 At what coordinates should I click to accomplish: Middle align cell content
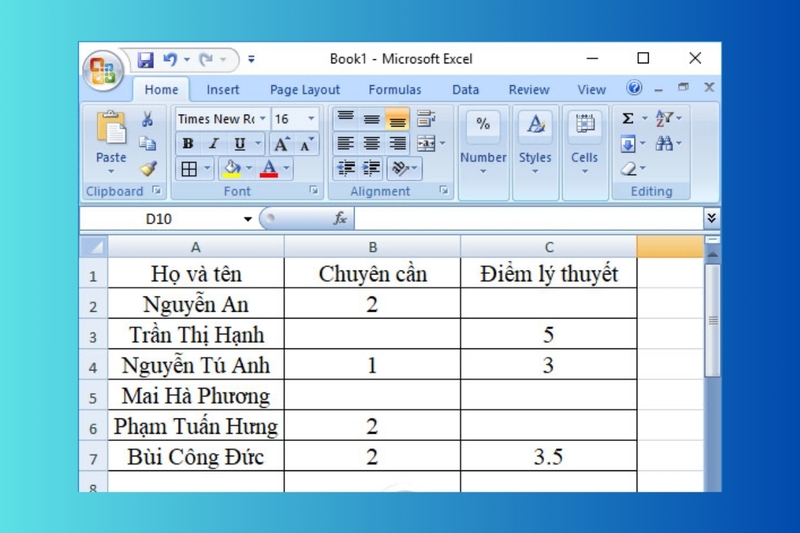371,118
